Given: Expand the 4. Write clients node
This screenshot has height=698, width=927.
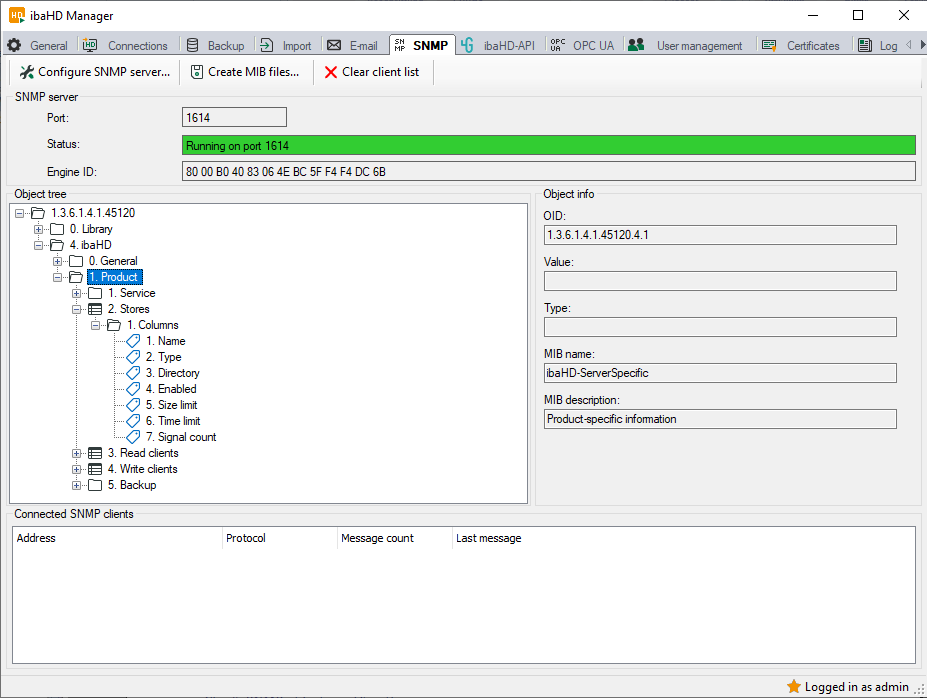Looking at the screenshot, I should click(77, 469).
